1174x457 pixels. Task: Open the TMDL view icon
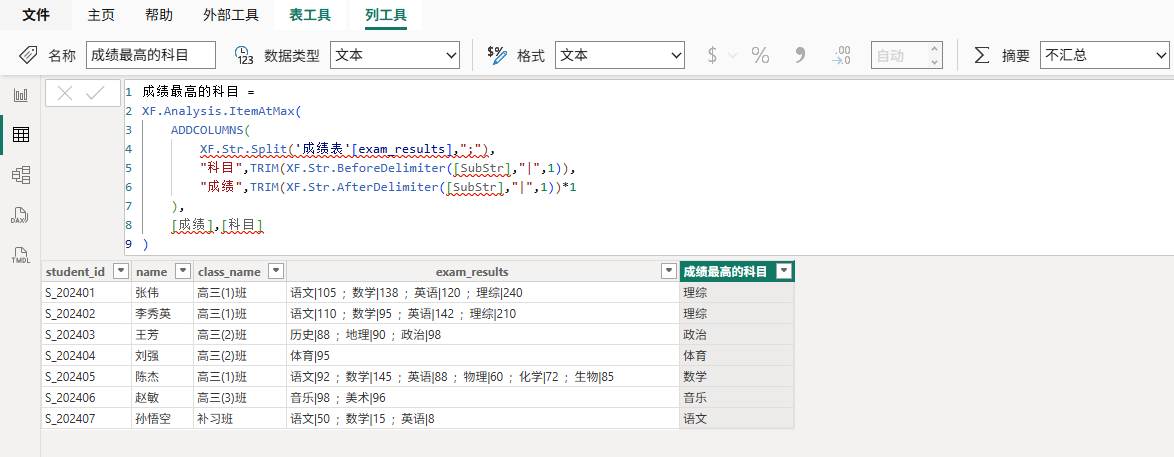20,255
